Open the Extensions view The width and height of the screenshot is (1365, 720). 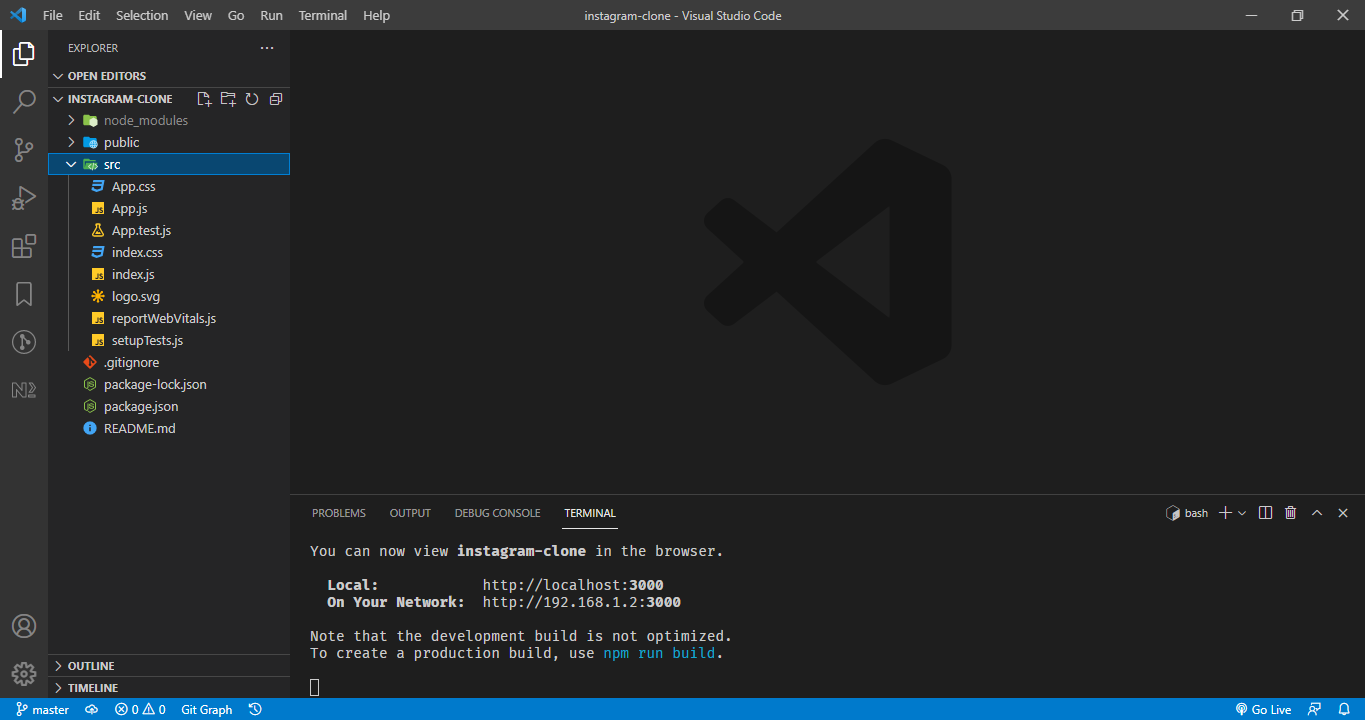pos(24,246)
